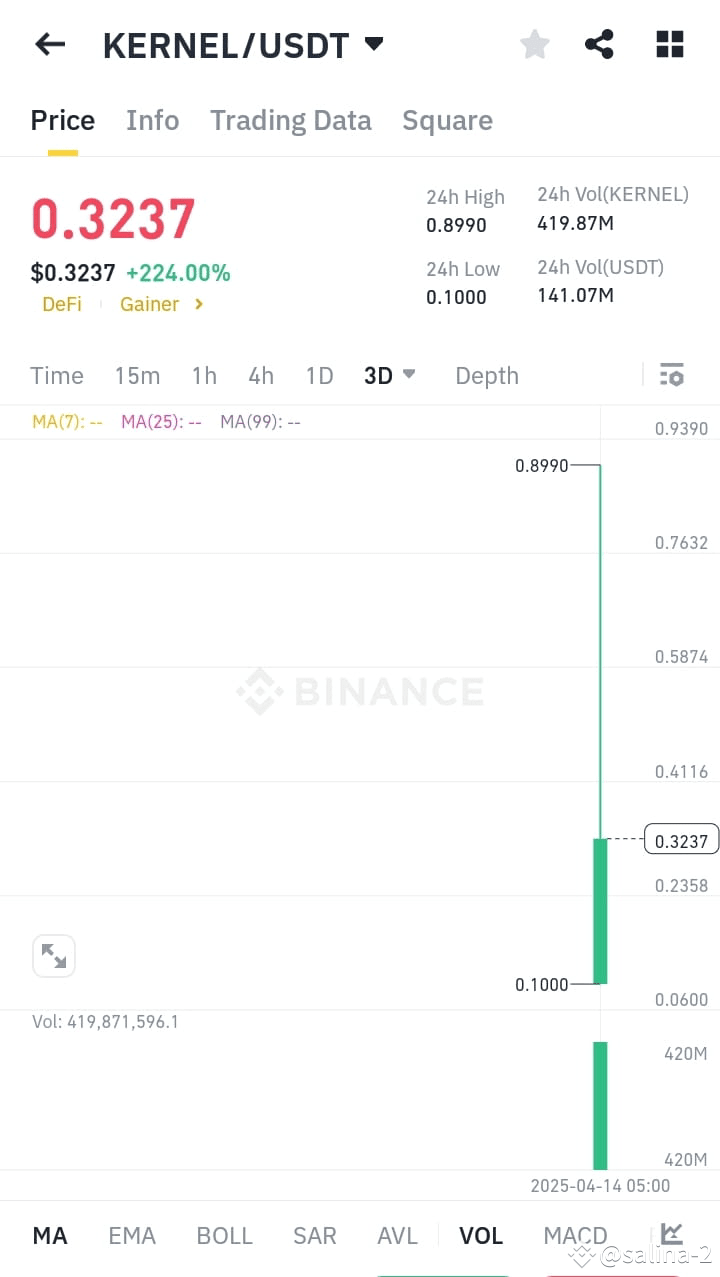Screen dimensions: 720x1277
Task: Toggle the MA indicator
Action: [x=50, y=1235]
